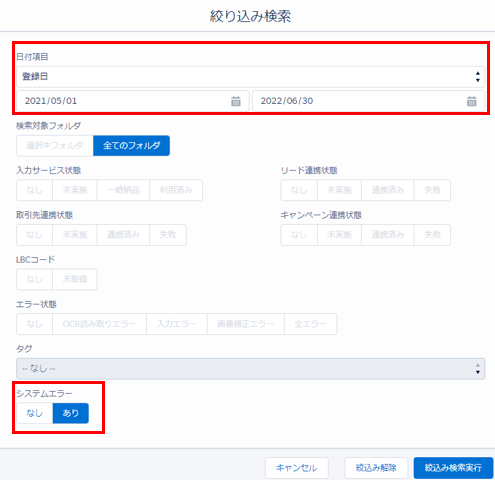Screen dimensions: 495x480
Task: Click the start date field 2021/05/01
Action: (x=133, y=101)
